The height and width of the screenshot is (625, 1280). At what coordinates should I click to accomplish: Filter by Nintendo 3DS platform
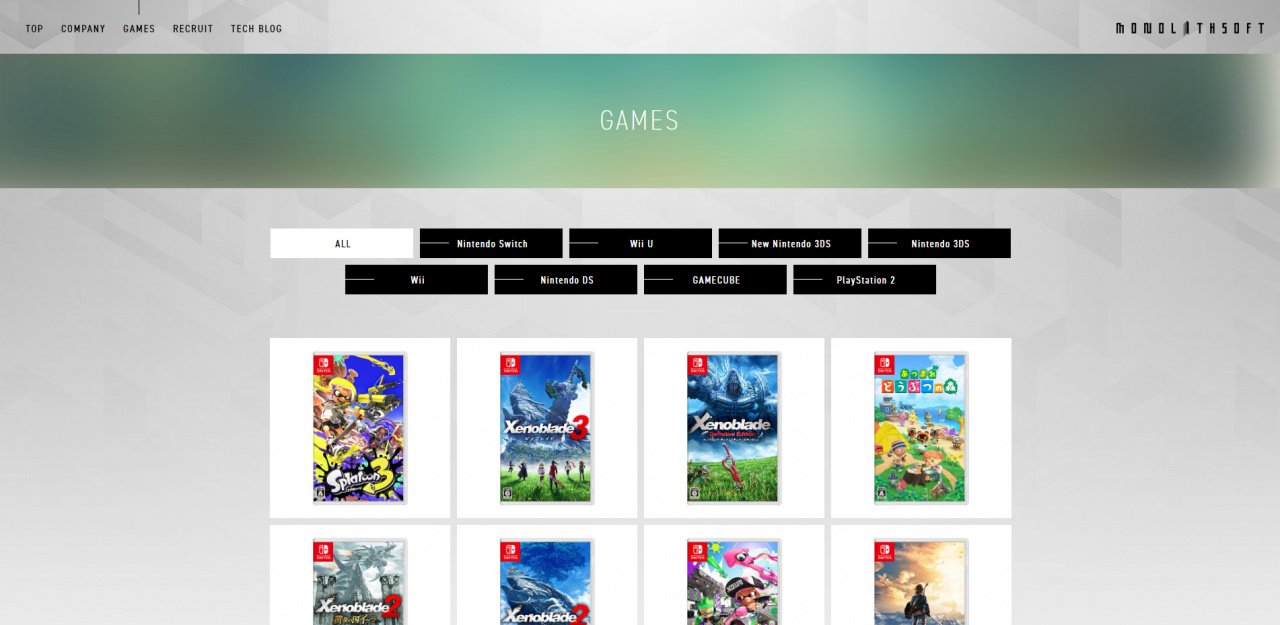939,243
